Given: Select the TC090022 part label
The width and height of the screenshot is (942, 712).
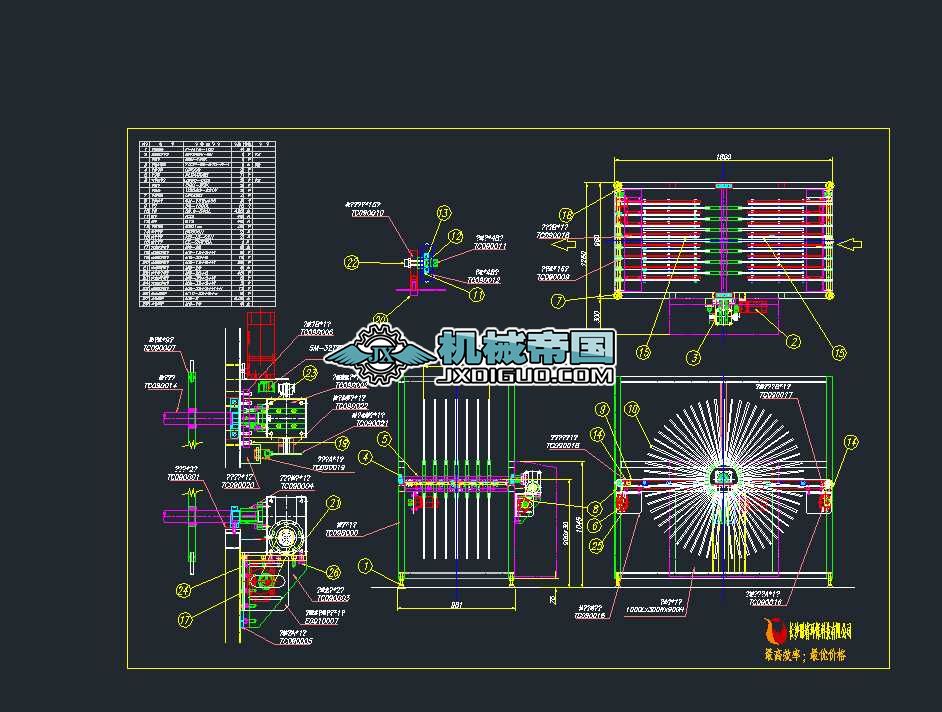Looking at the screenshot, I should pos(352,406).
